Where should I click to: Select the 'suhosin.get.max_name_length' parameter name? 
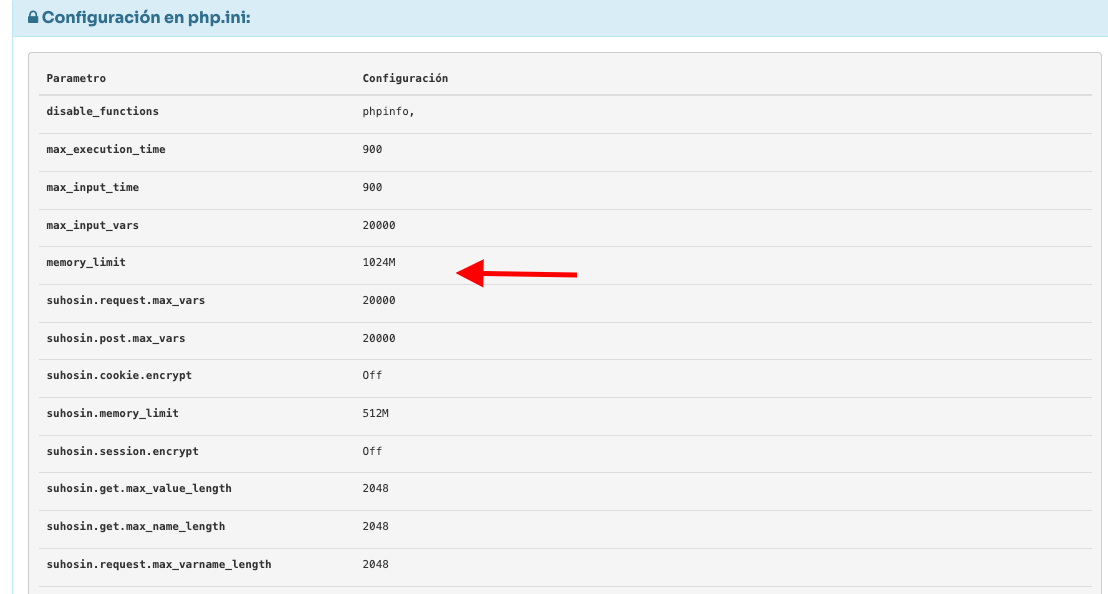pyautogui.click(x=136, y=526)
